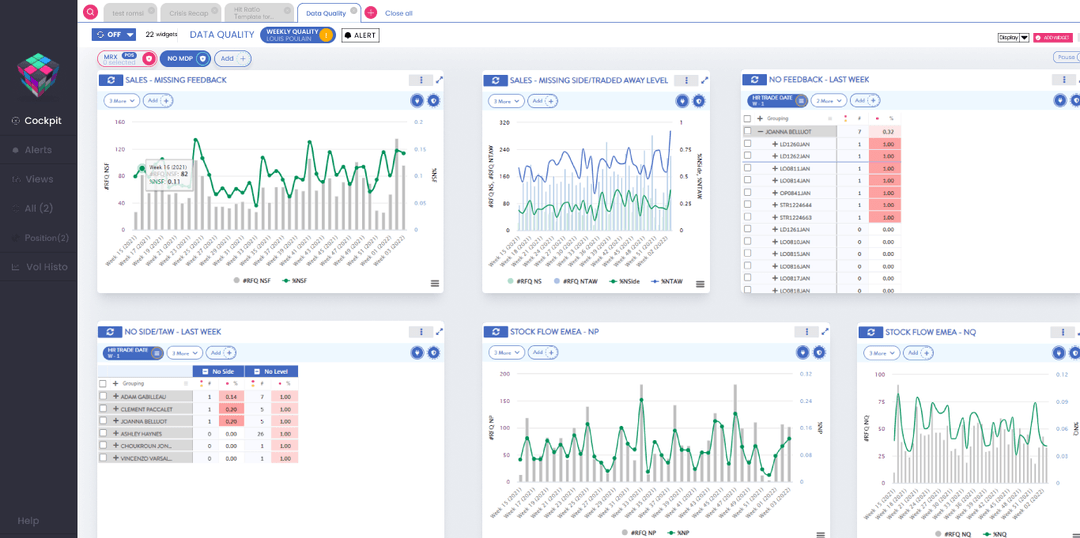Collapse JOANNA BELLUOT group in No Feedback
This screenshot has height=538, width=1080.
[760, 131]
